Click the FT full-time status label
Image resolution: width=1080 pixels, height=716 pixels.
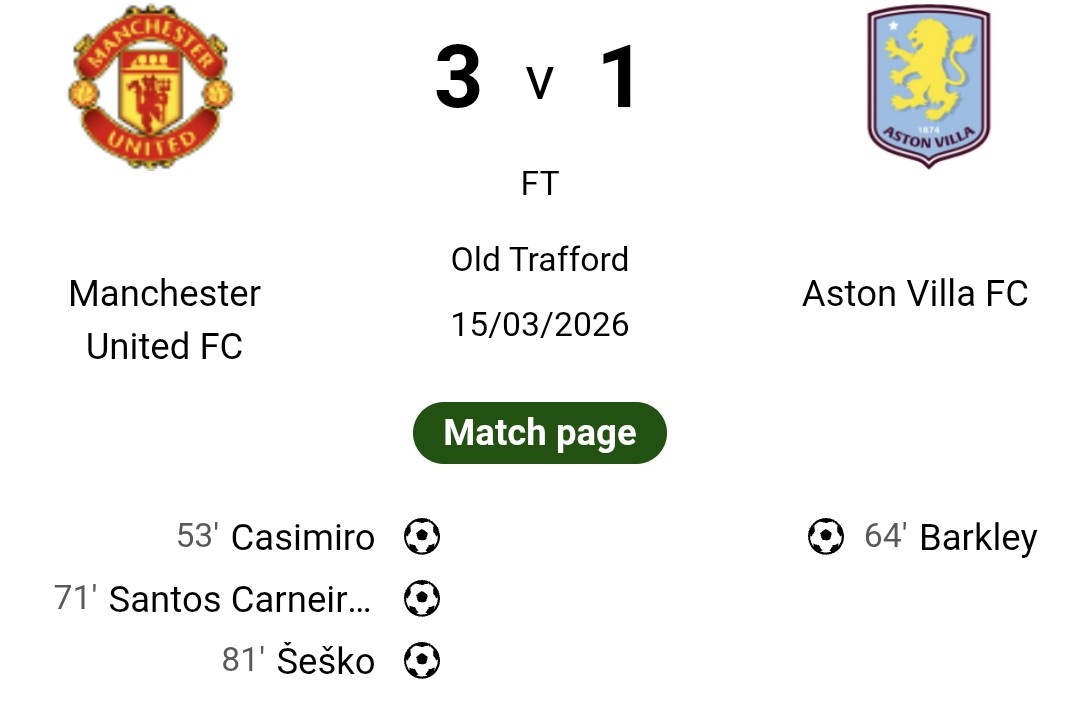click(x=539, y=184)
